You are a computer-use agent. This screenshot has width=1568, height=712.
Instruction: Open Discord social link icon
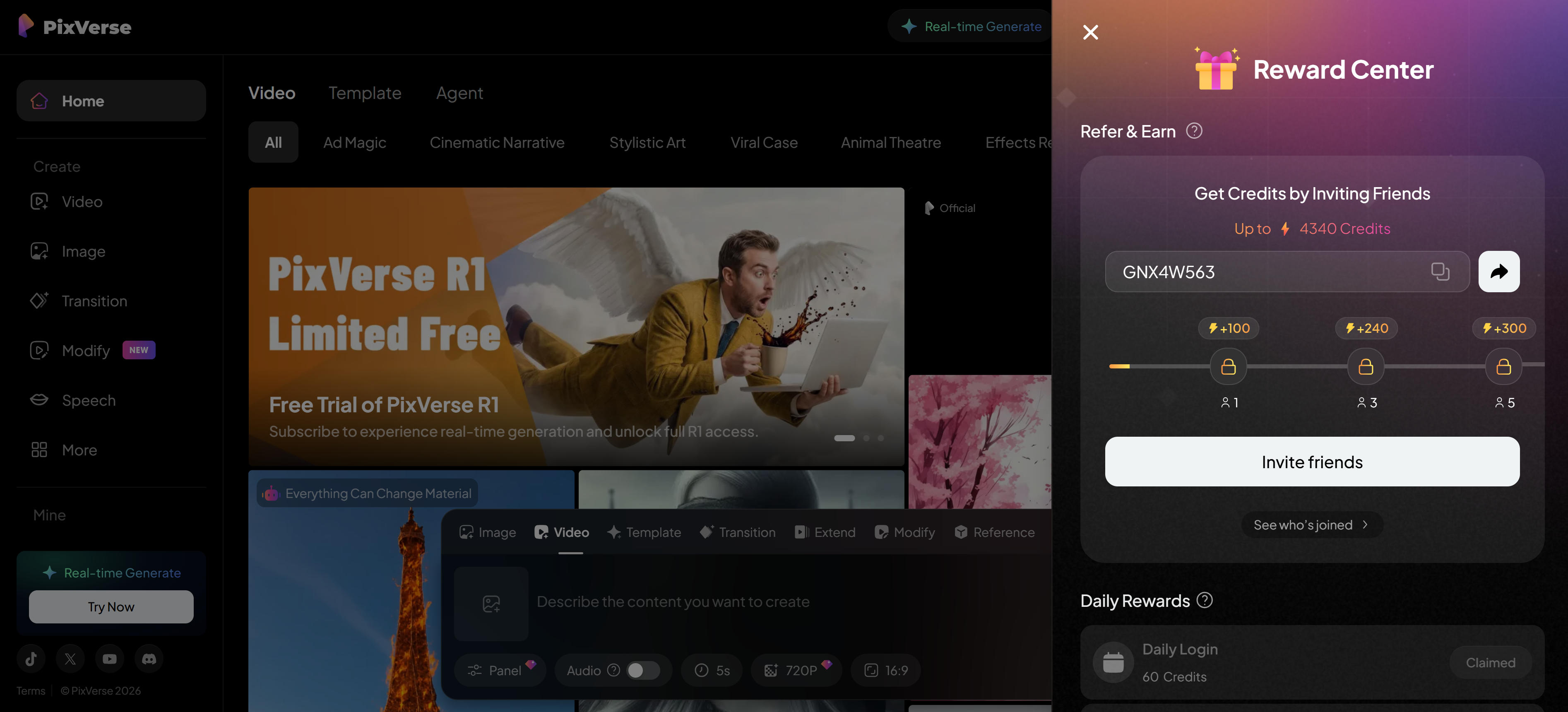point(149,659)
